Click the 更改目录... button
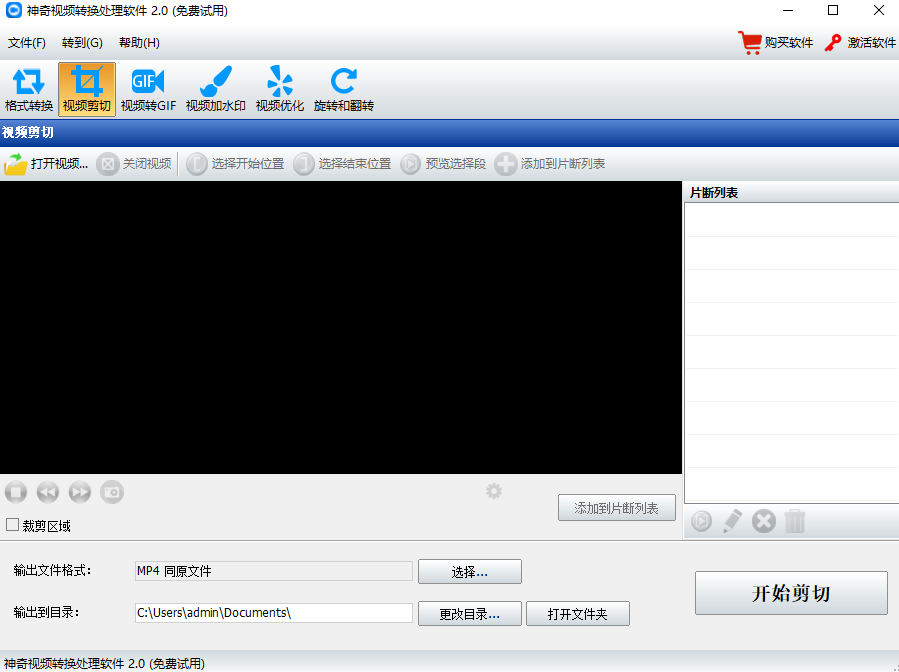Screen dimensions: 899x672 [x=470, y=614]
